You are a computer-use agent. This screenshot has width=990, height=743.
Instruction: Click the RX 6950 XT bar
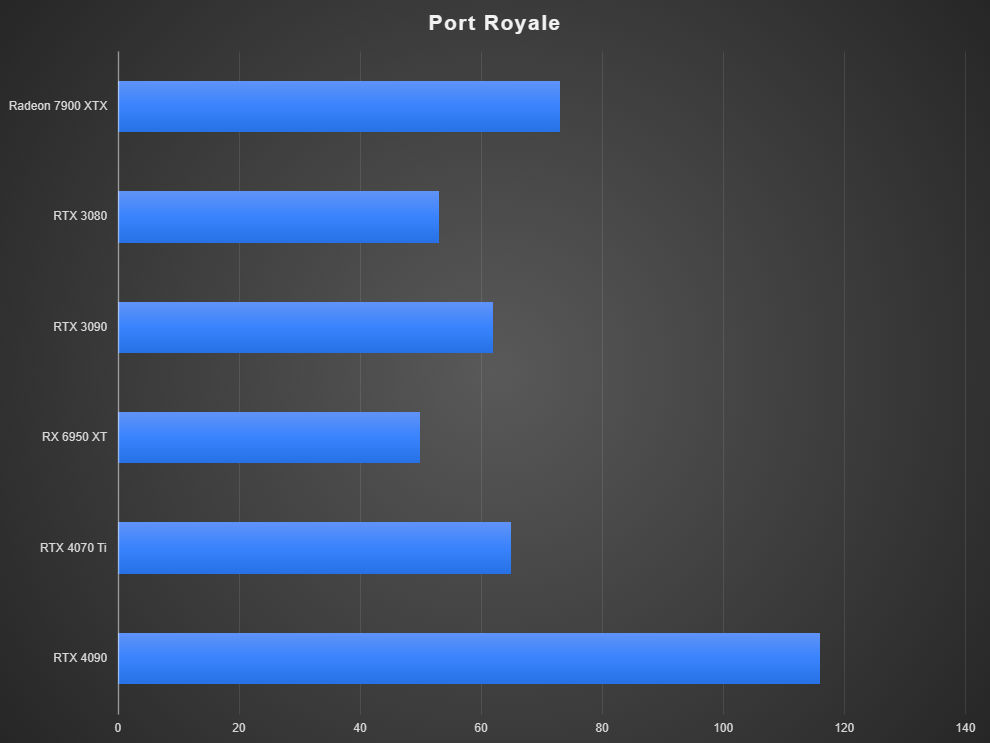coord(269,437)
